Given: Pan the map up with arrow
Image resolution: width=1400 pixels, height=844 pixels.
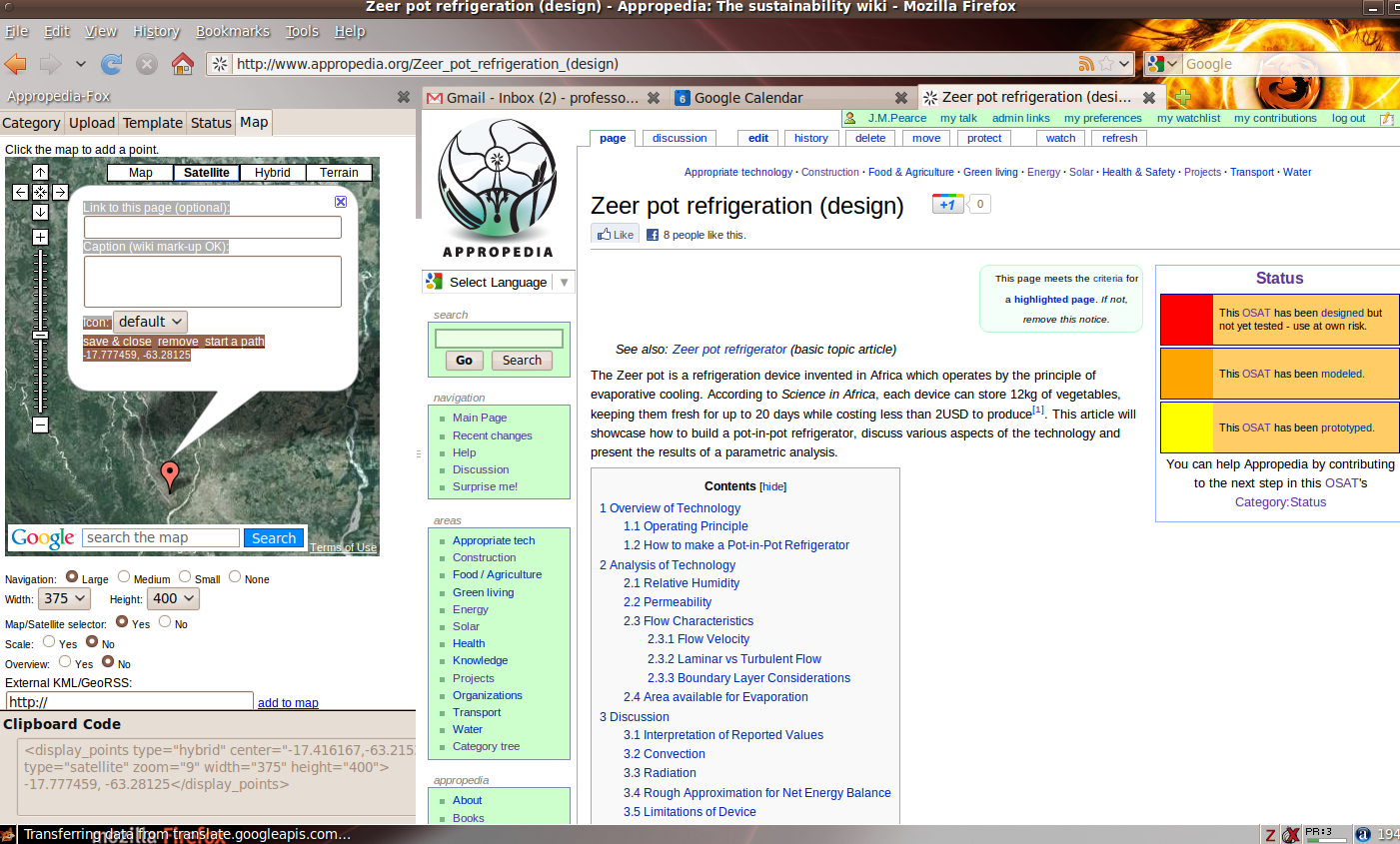Looking at the screenshot, I should [40, 173].
